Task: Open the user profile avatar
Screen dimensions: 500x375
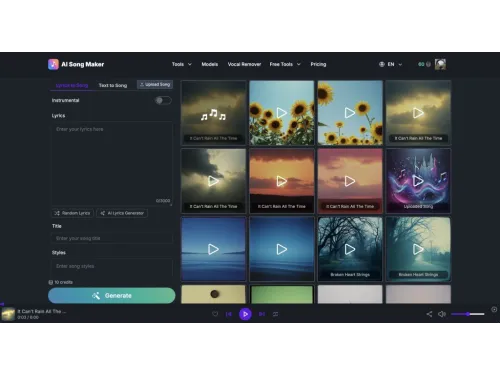Action: pos(440,64)
